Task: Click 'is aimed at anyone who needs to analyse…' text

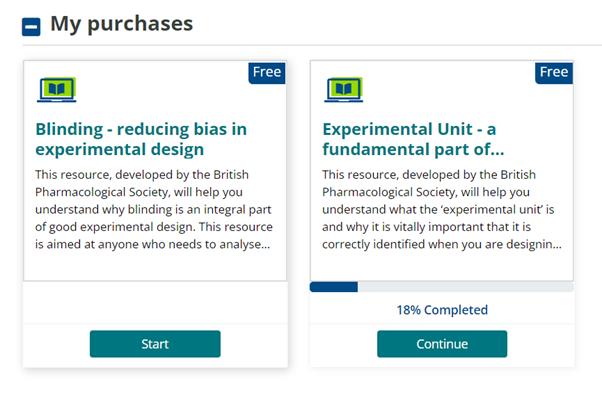Action: click(153, 244)
